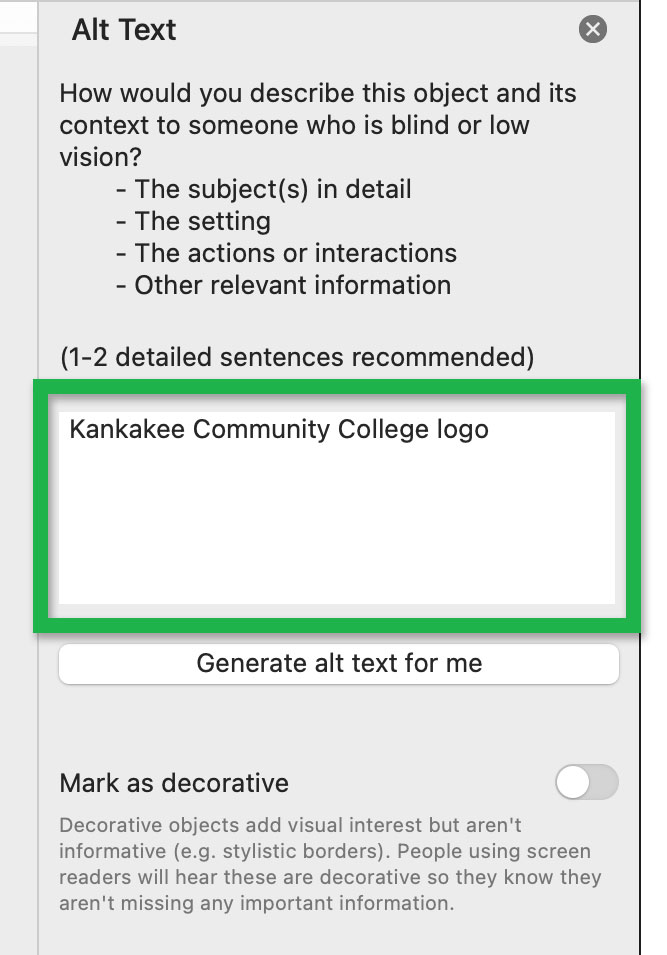Enable the Mark as decorative toggle
Image resolution: width=667 pixels, height=955 pixels.
[586, 783]
